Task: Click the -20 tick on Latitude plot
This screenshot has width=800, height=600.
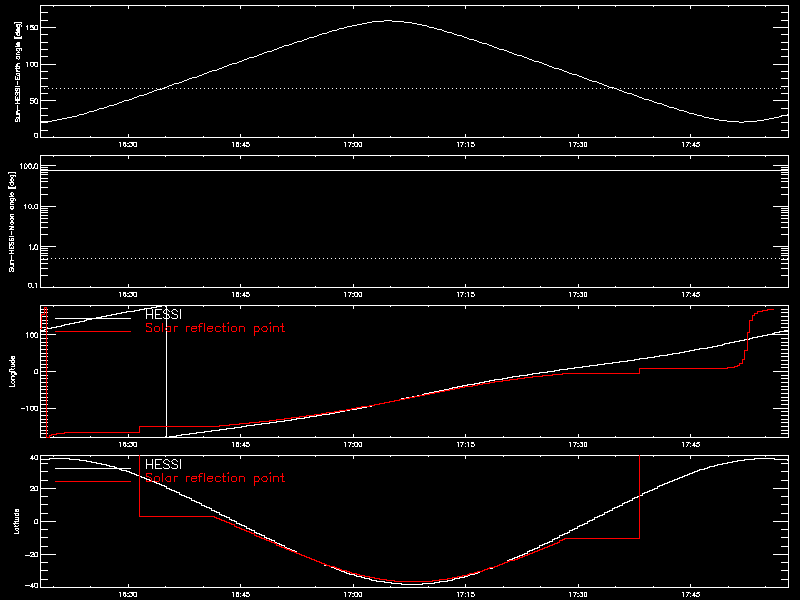Action: pyautogui.click(x=32, y=555)
